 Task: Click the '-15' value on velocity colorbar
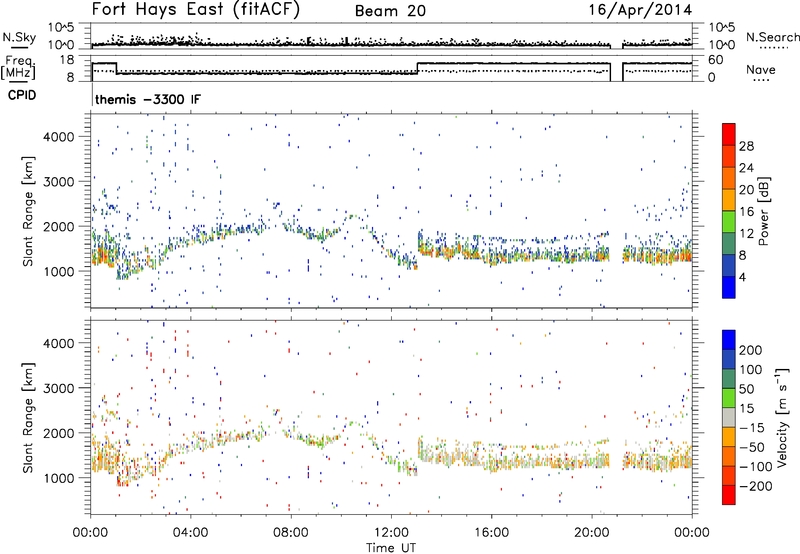(x=751, y=428)
